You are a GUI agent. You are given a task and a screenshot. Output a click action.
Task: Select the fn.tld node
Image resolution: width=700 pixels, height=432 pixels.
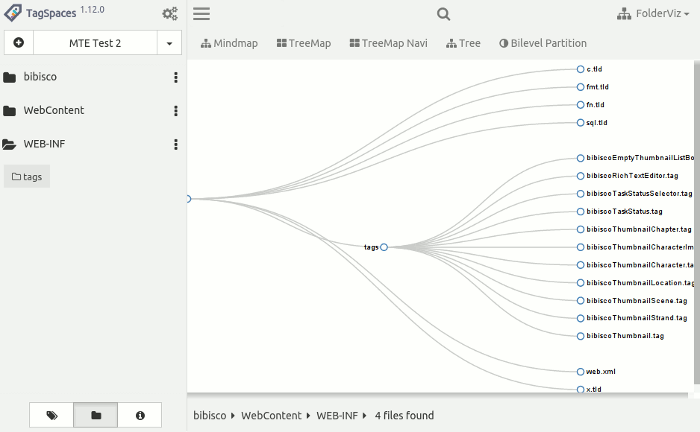tap(590, 105)
